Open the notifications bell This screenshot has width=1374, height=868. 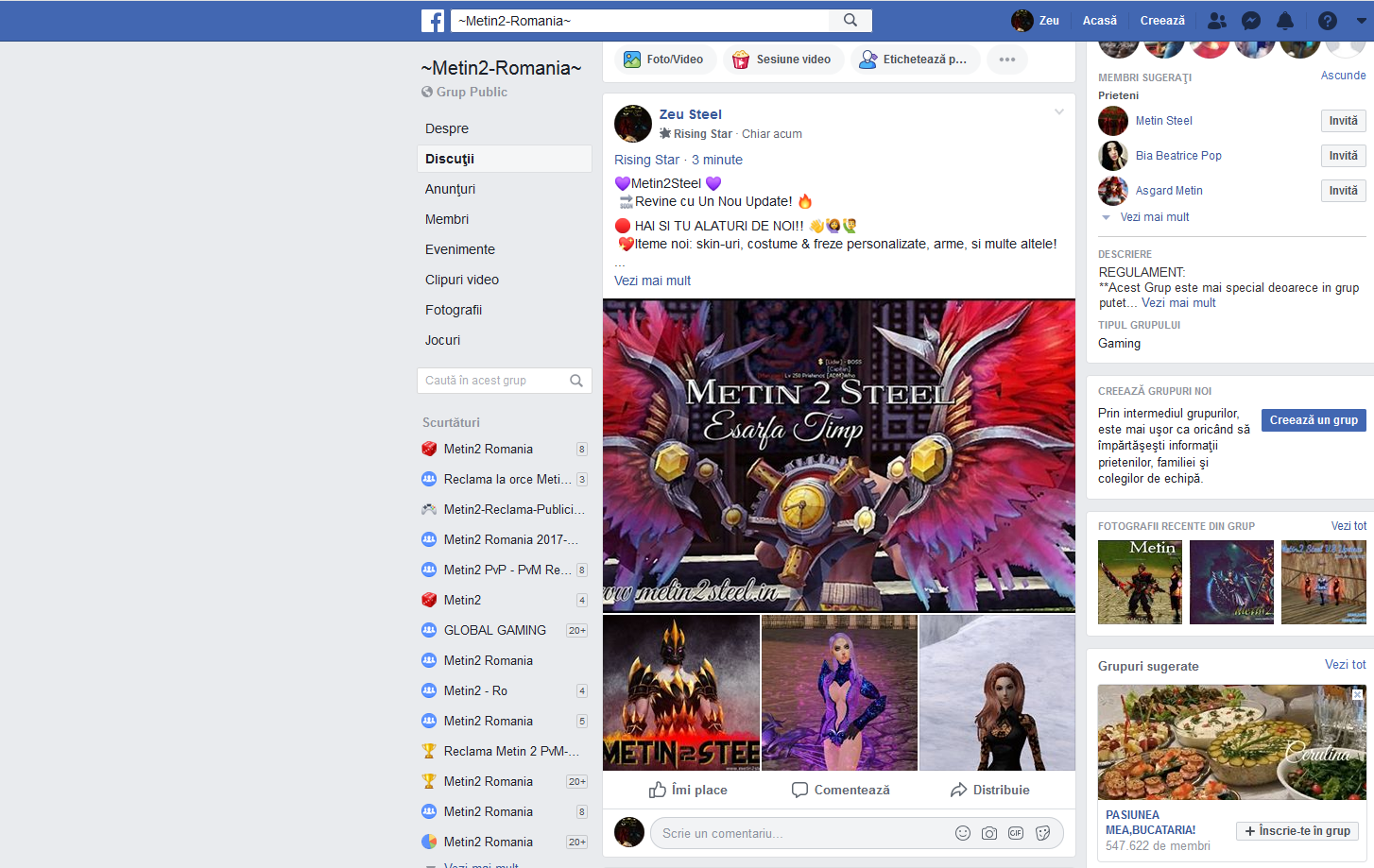pyautogui.click(x=1285, y=21)
